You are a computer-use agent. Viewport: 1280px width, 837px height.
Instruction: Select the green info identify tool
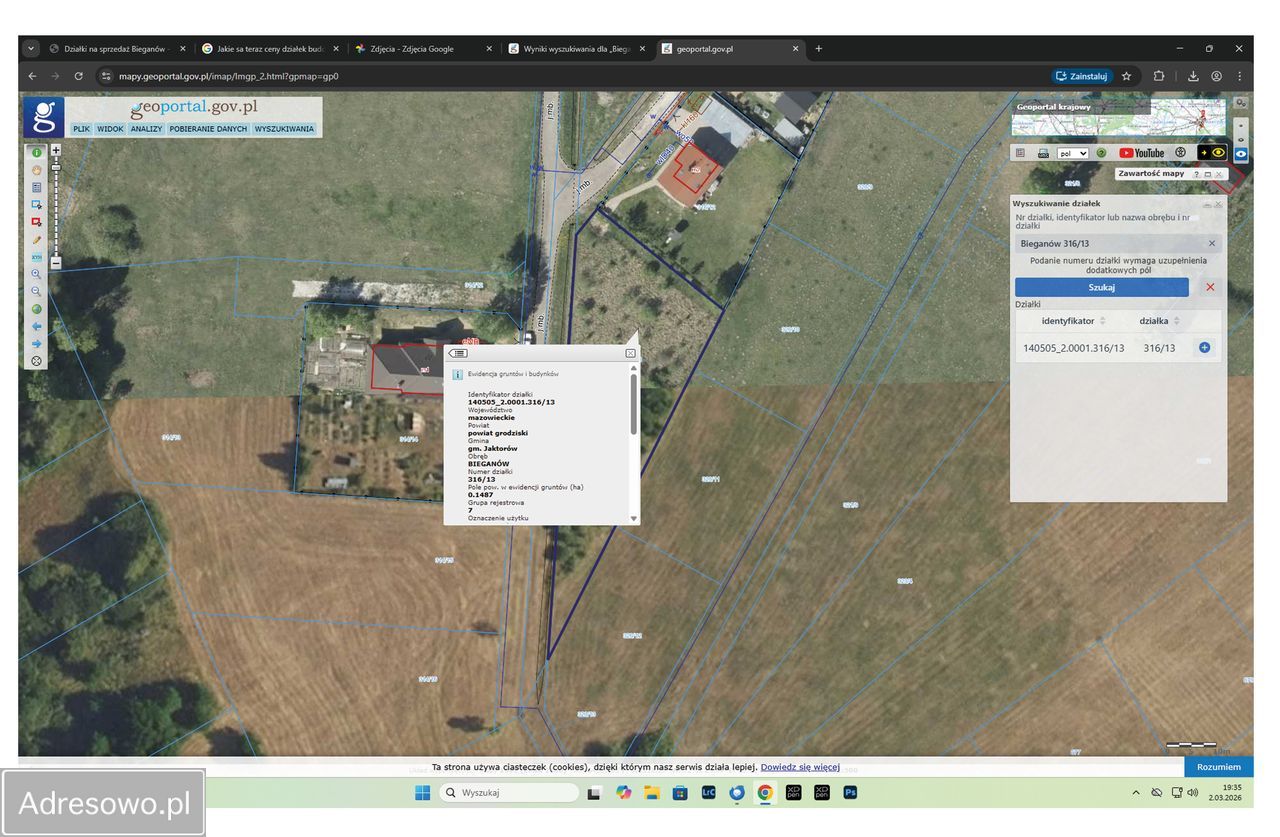click(37, 153)
